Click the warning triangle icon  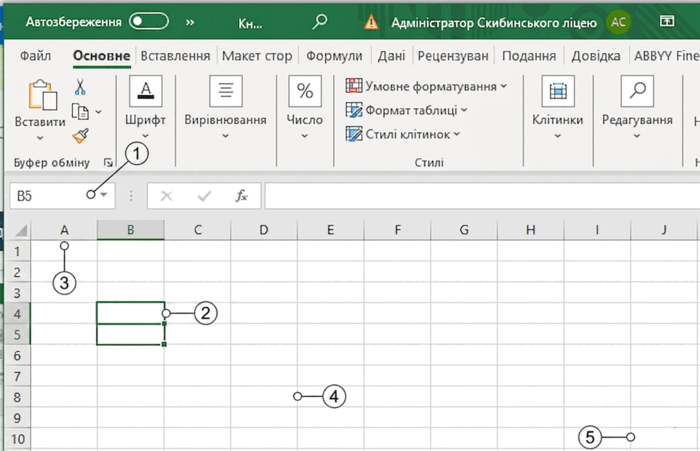click(371, 22)
